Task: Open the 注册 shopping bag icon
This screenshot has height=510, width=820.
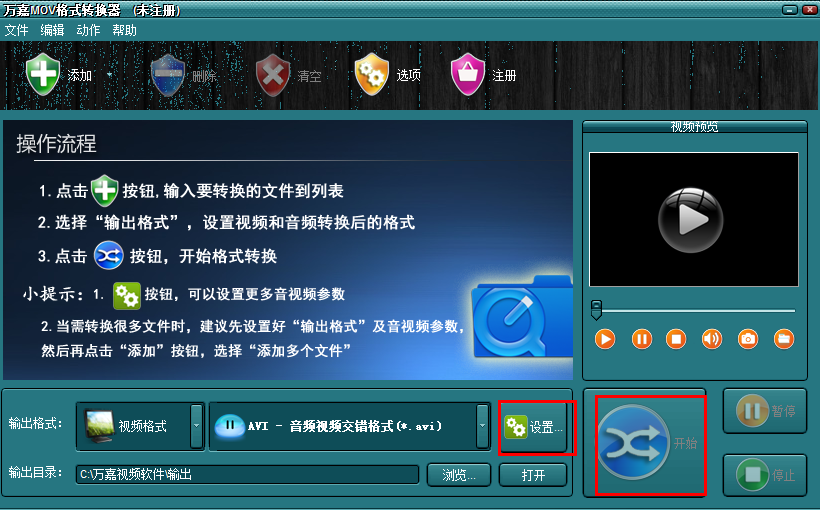Action: click(x=468, y=74)
